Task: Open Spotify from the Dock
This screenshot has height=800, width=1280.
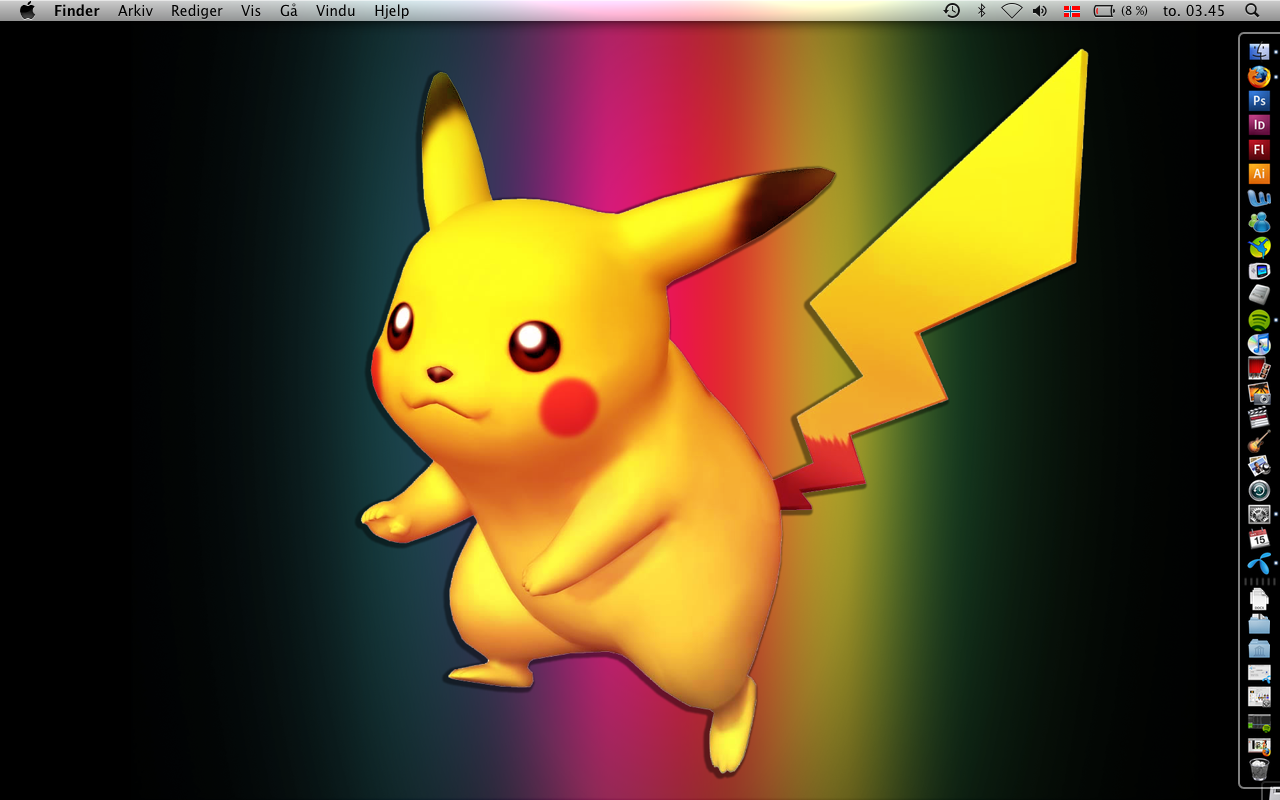Action: 1259,320
